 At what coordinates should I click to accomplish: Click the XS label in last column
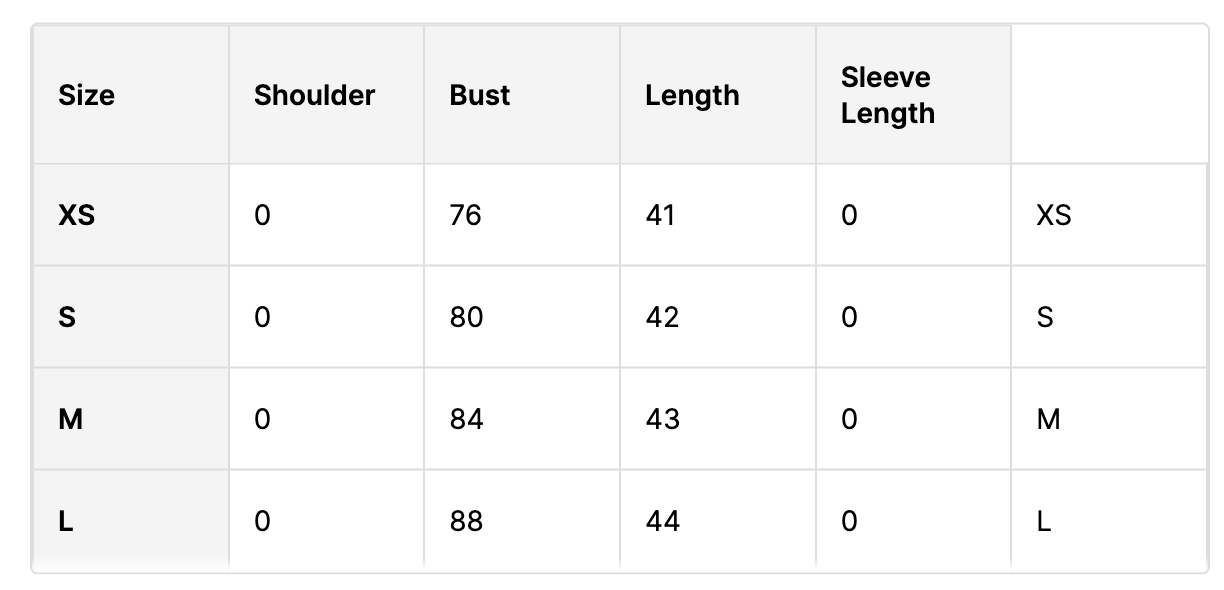(x=1054, y=215)
